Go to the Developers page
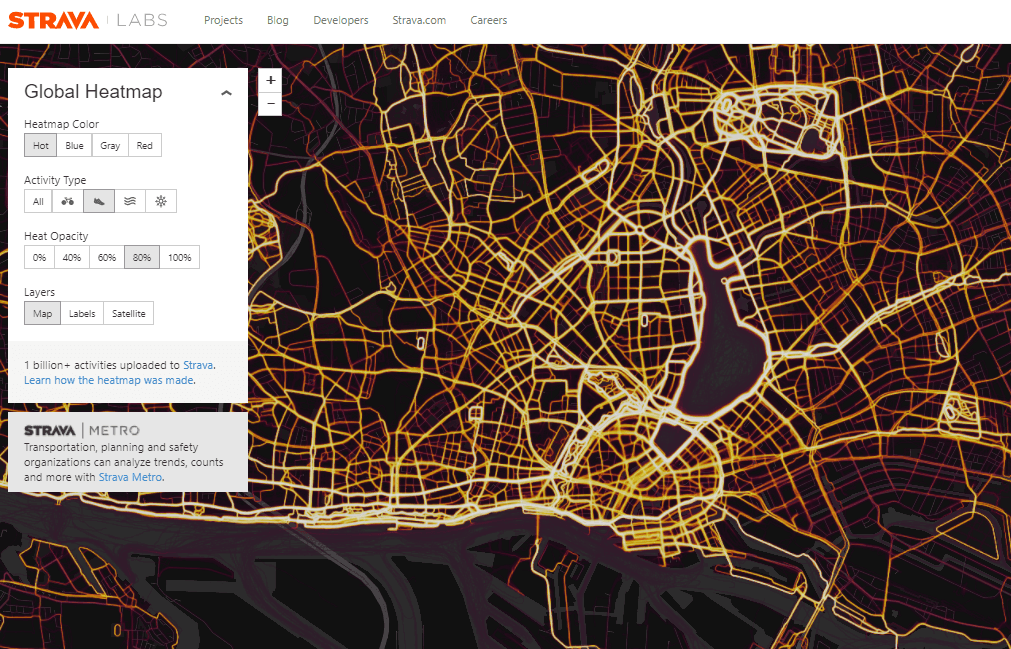The height and width of the screenshot is (649, 1011). tap(341, 20)
